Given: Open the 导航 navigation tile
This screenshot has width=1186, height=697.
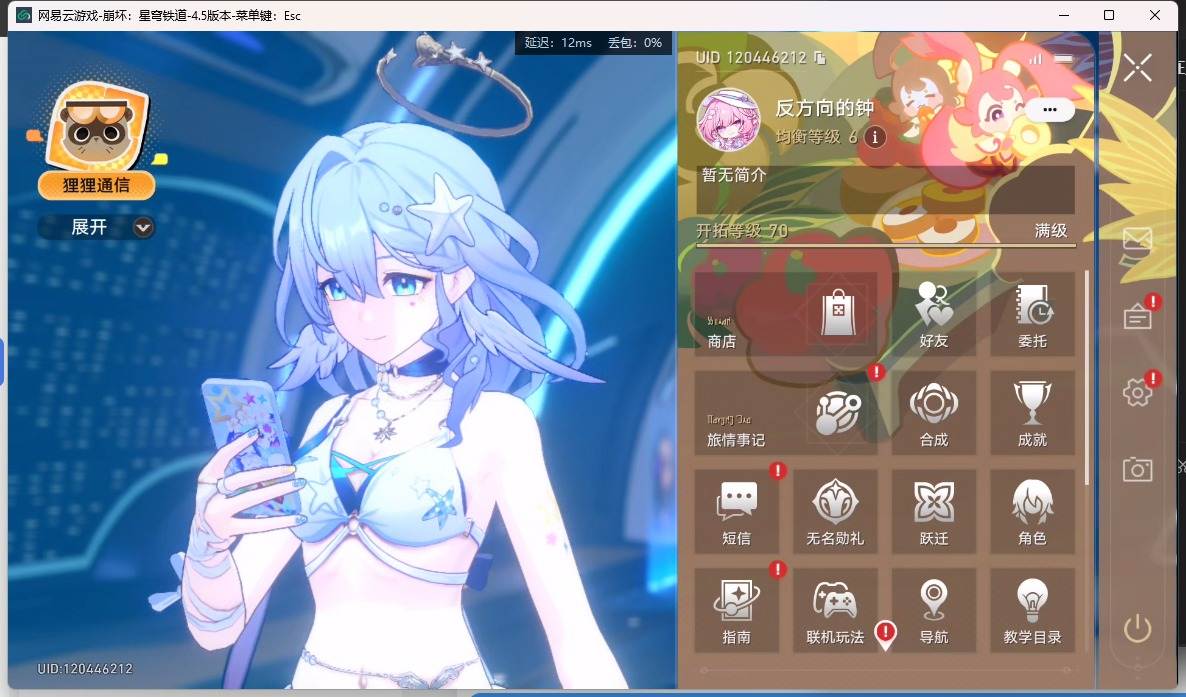Looking at the screenshot, I should tap(933, 610).
